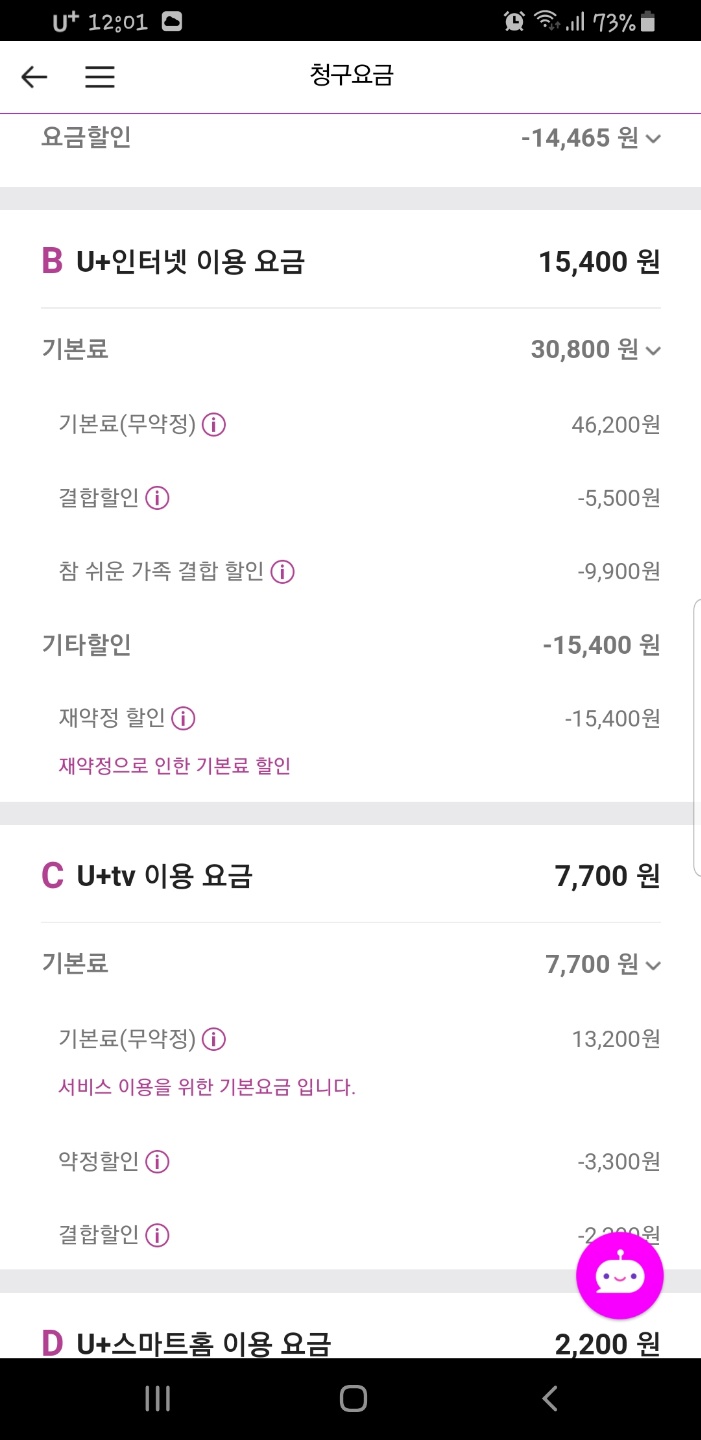Tap info icon for U+tv 기본료(무약정)
This screenshot has height=1440, width=701.
(214, 1039)
